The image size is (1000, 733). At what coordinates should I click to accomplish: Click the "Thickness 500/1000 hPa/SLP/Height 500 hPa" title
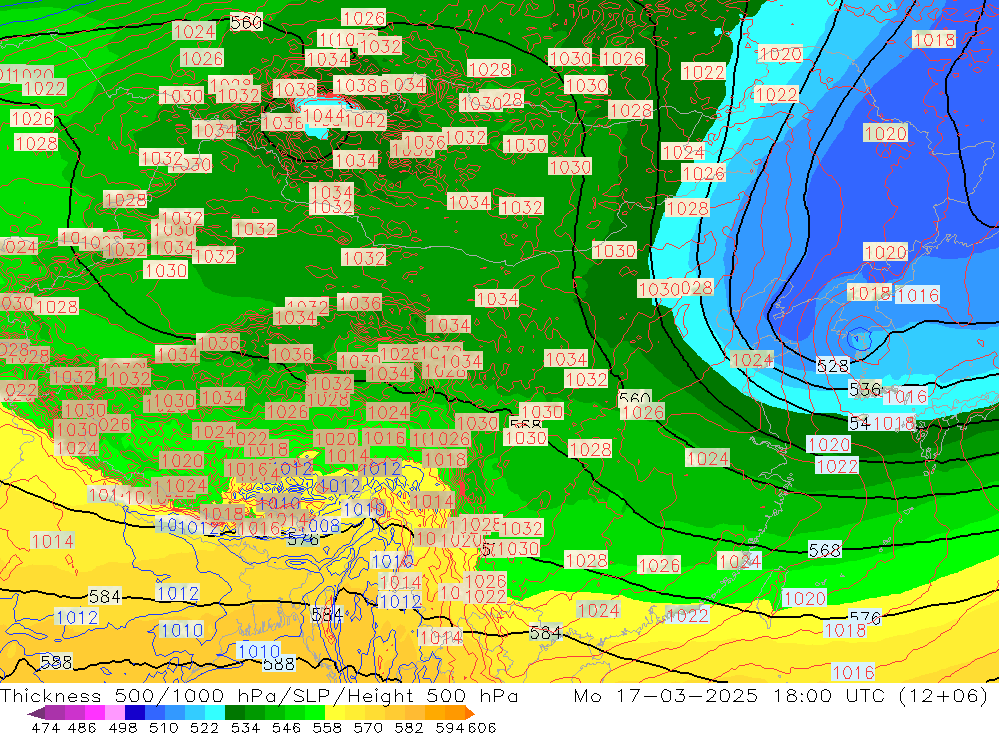click(259, 695)
